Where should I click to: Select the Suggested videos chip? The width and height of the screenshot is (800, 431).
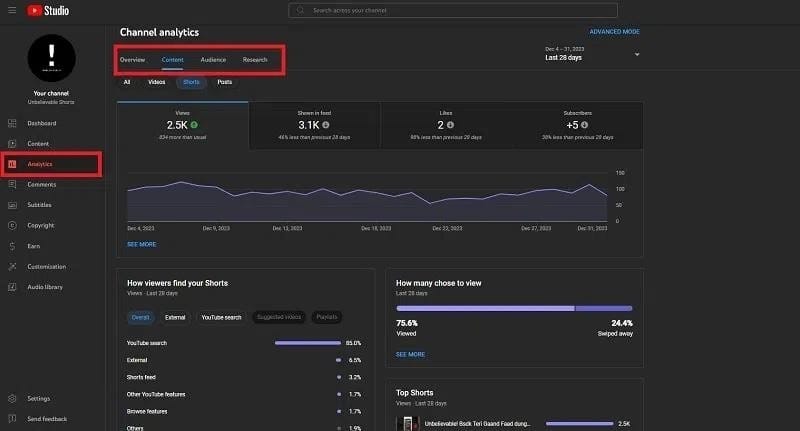click(279, 317)
